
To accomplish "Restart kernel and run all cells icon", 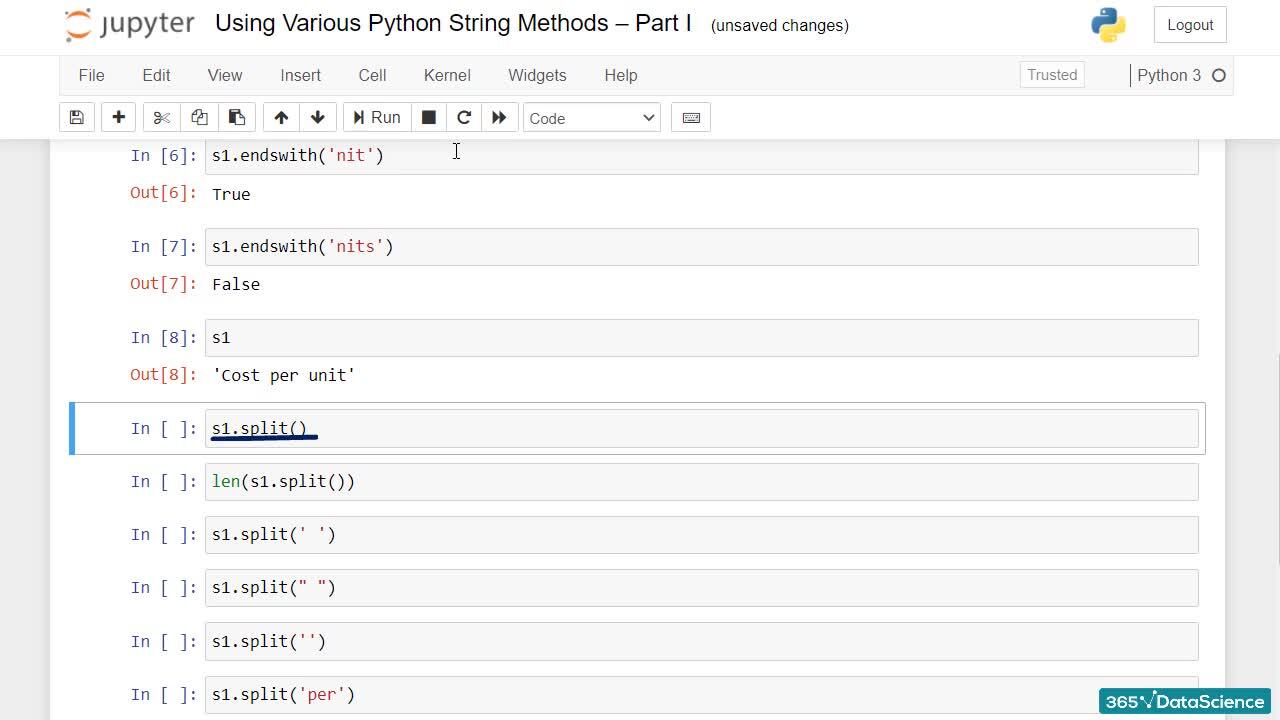I will [x=499, y=118].
